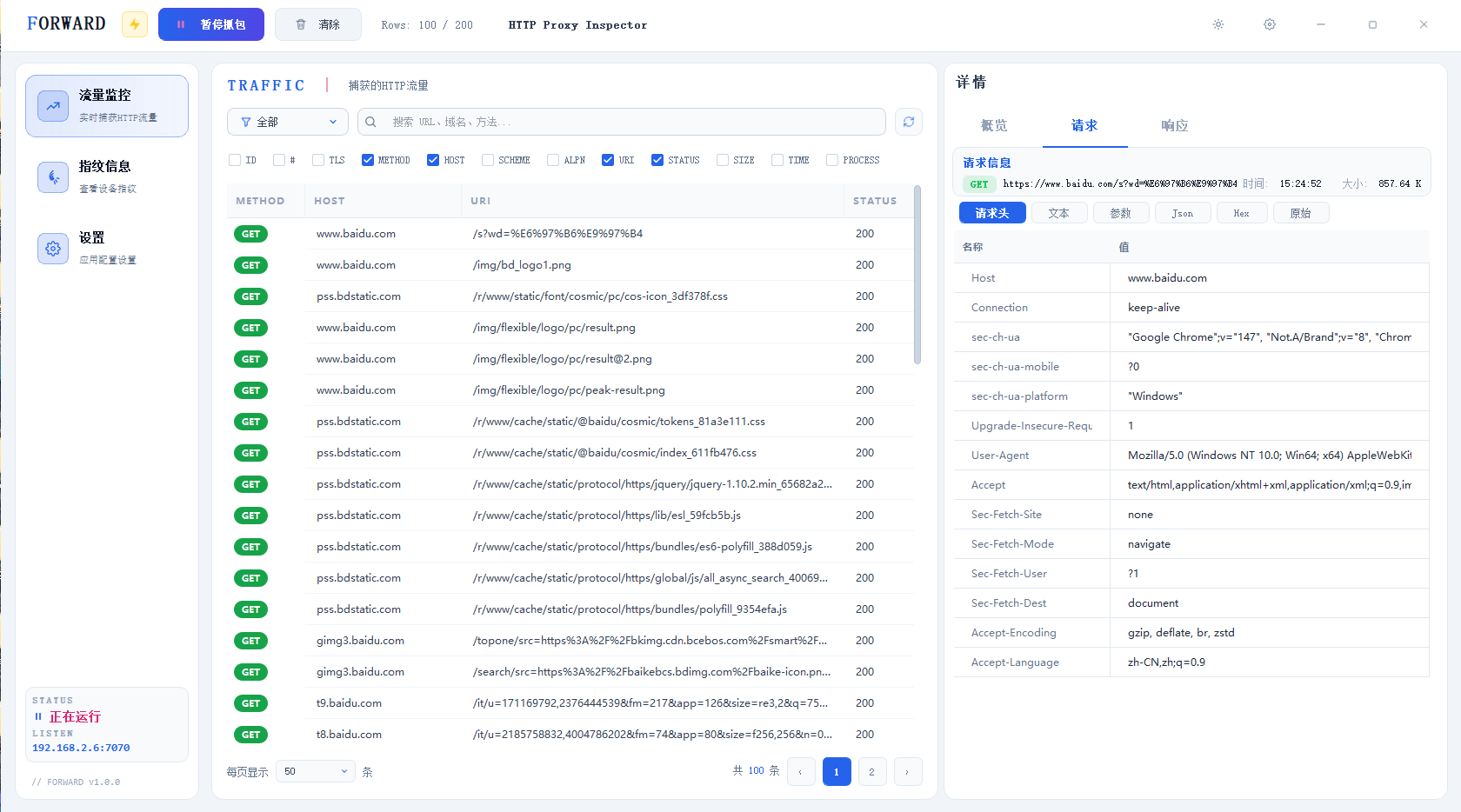Click the next page arrow
Image resolution: width=1461 pixels, height=812 pixels.
(x=908, y=772)
